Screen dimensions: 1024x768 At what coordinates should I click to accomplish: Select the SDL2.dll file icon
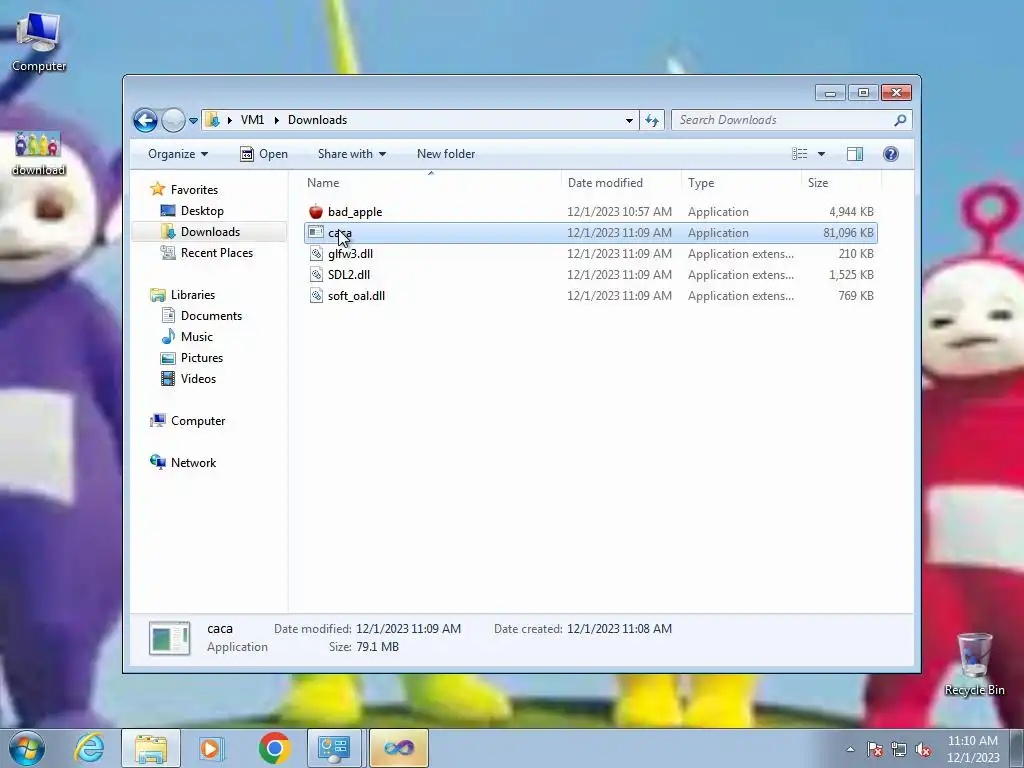tap(316, 275)
